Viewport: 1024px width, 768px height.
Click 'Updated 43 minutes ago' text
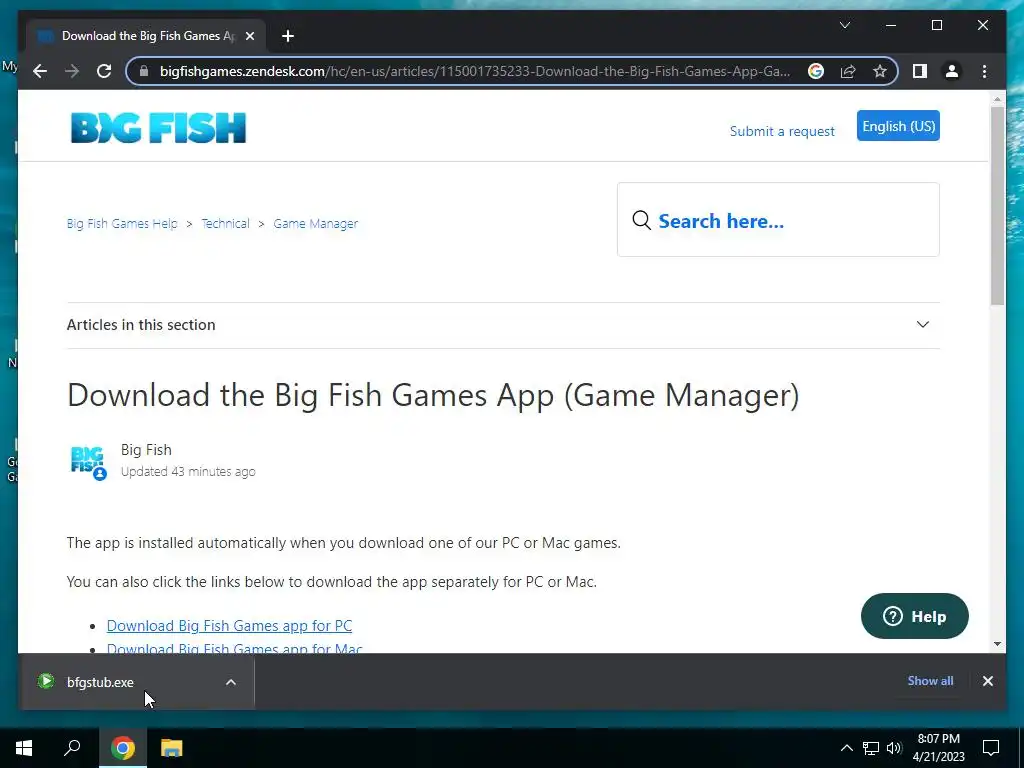pyautogui.click(x=188, y=472)
